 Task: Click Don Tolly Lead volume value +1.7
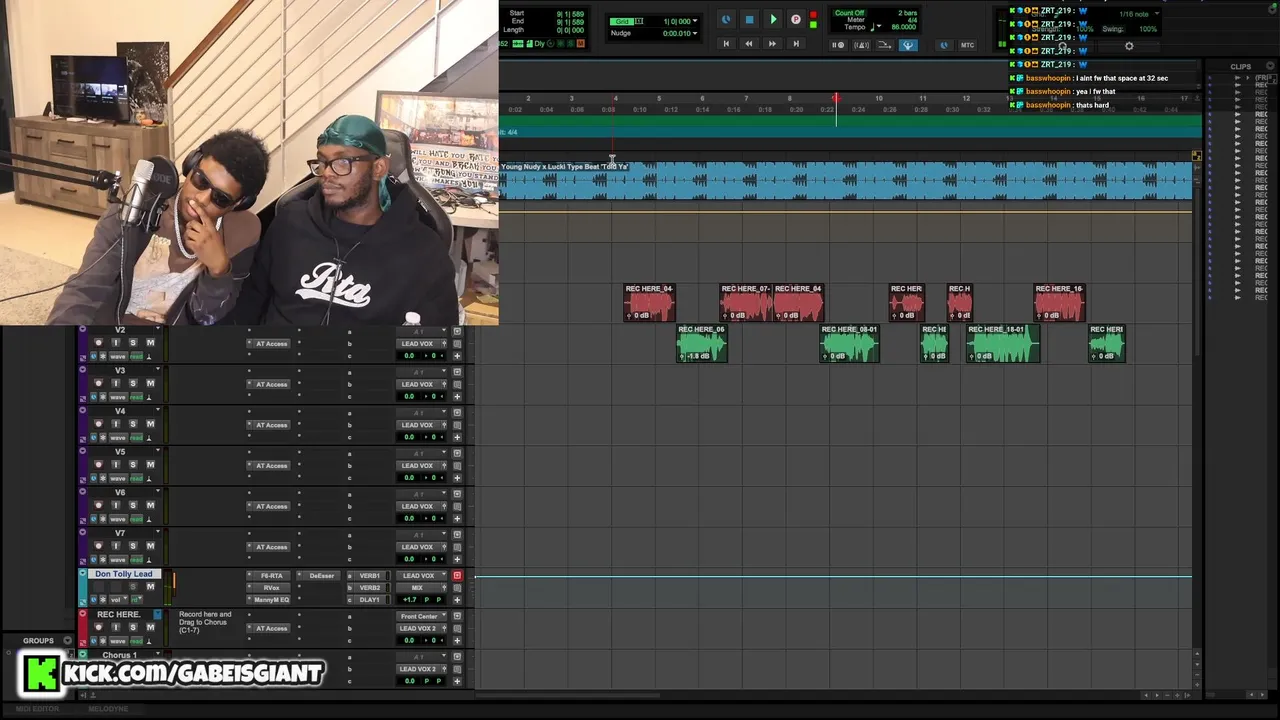coord(409,600)
